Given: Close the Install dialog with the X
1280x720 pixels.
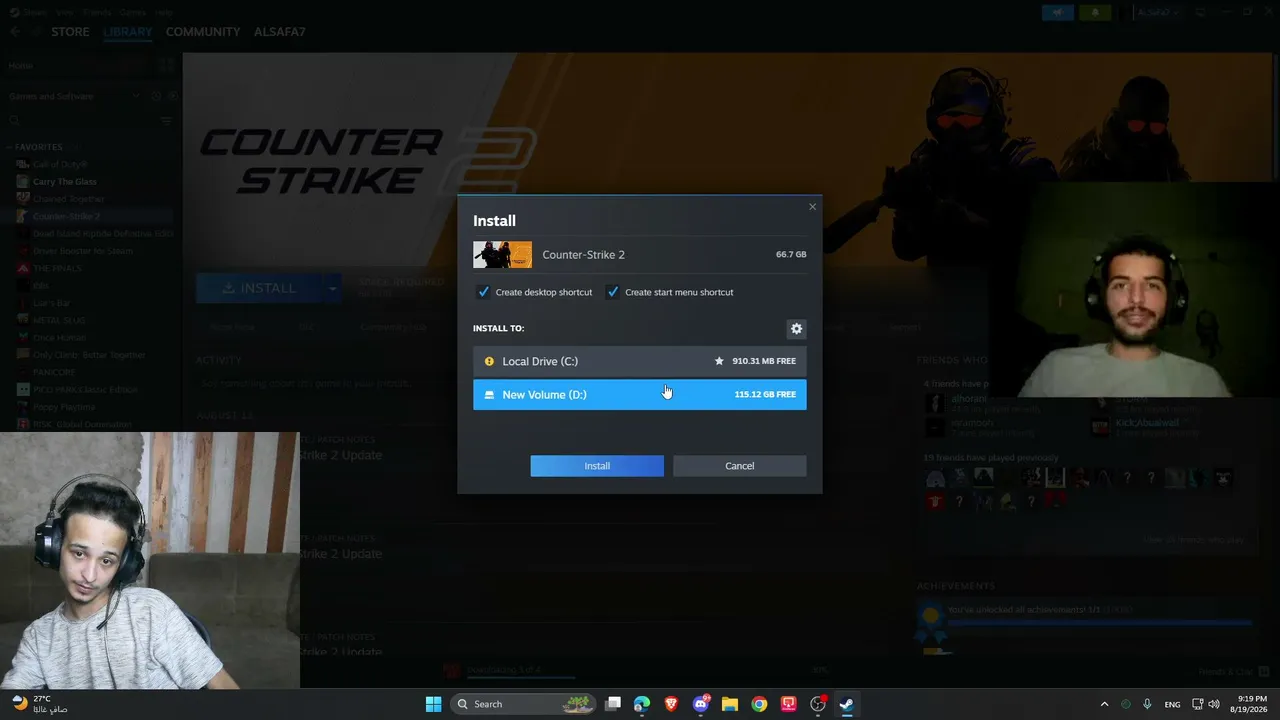Looking at the screenshot, I should point(812,207).
